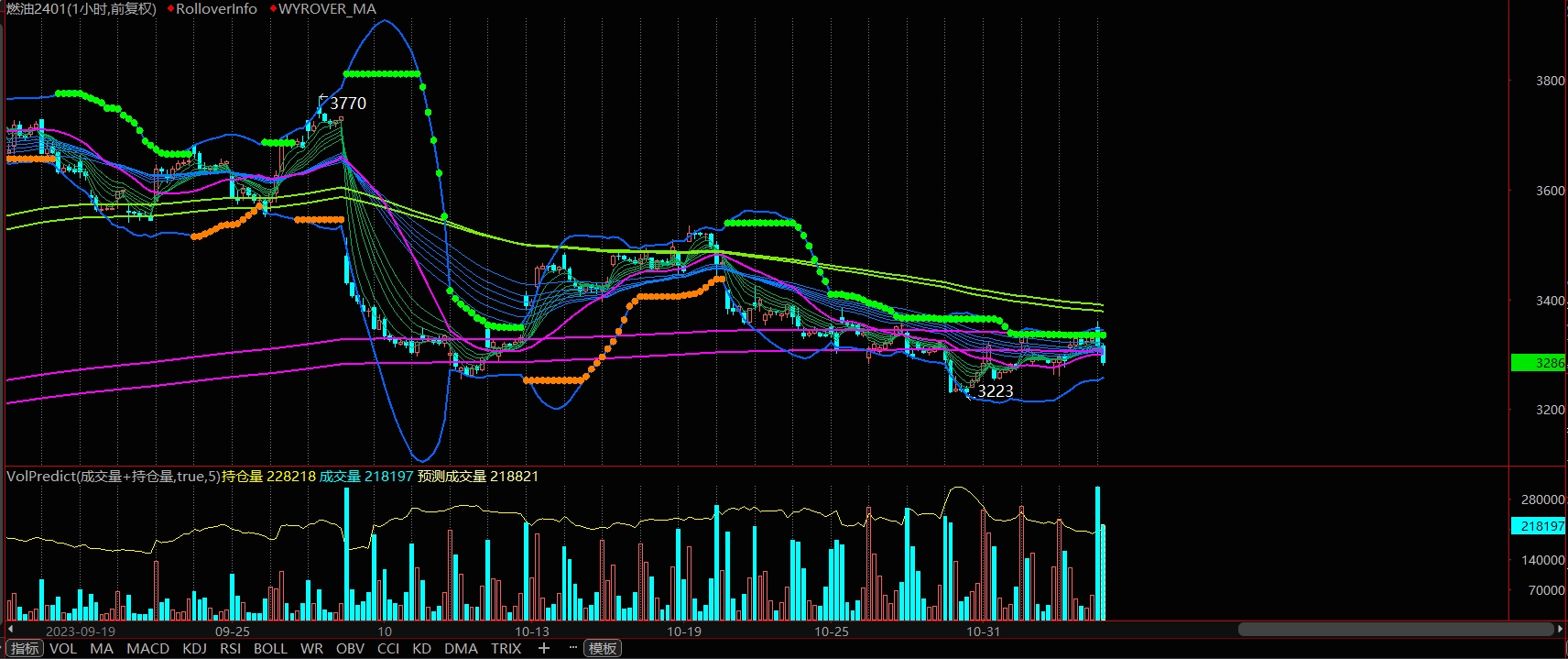Switch to the MACD indicator tab
The image size is (1568, 659).
pyautogui.click(x=147, y=649)
